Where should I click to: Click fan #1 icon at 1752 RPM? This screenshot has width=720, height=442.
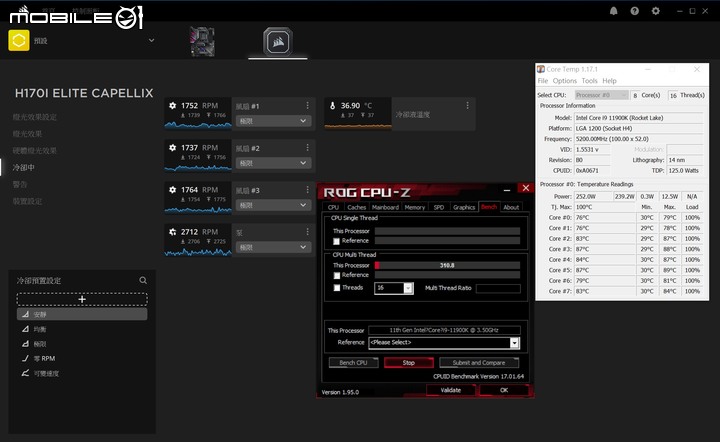click(x=173, y=106)
